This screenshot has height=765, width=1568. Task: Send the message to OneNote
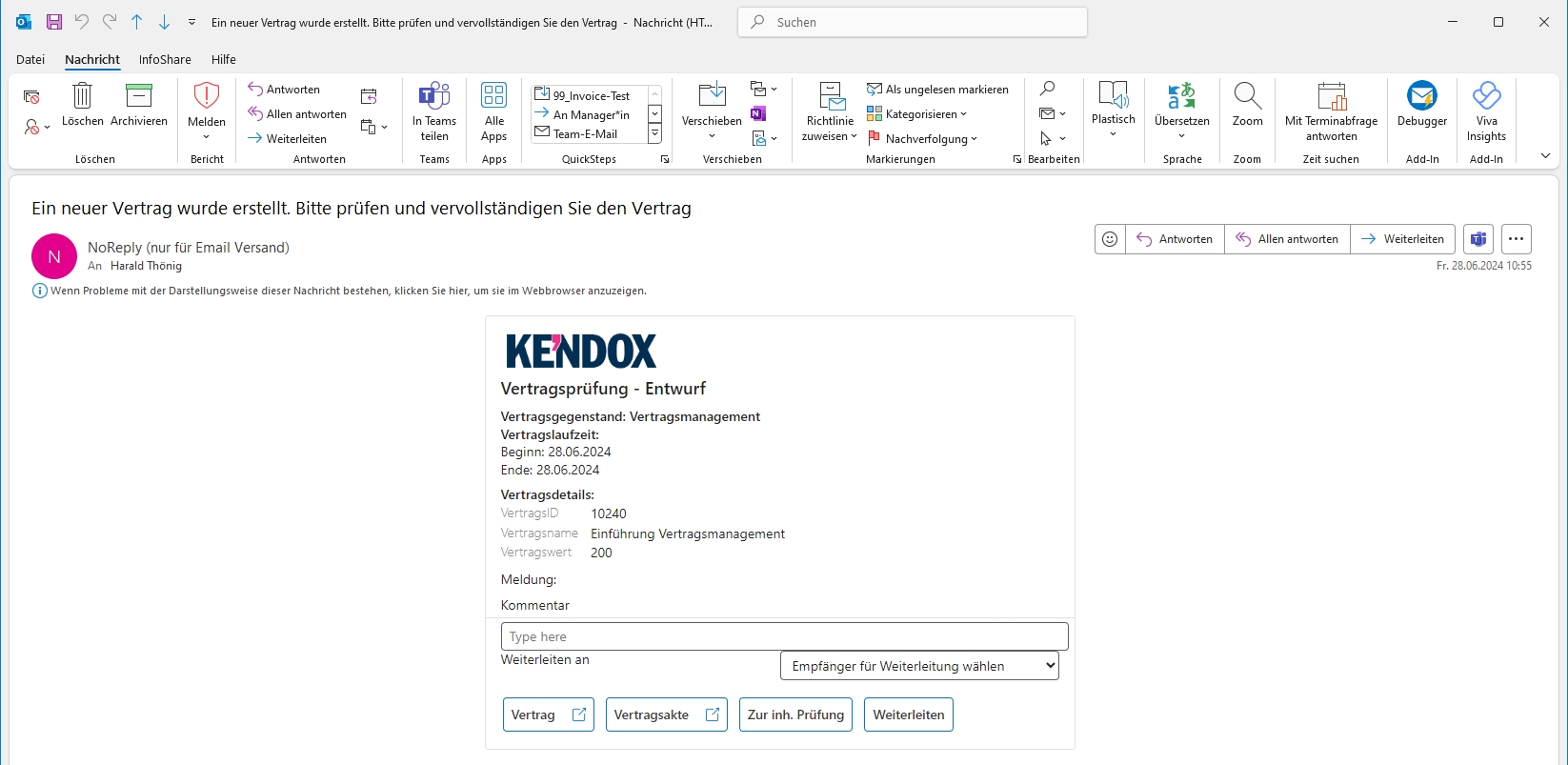click(758, 114)
